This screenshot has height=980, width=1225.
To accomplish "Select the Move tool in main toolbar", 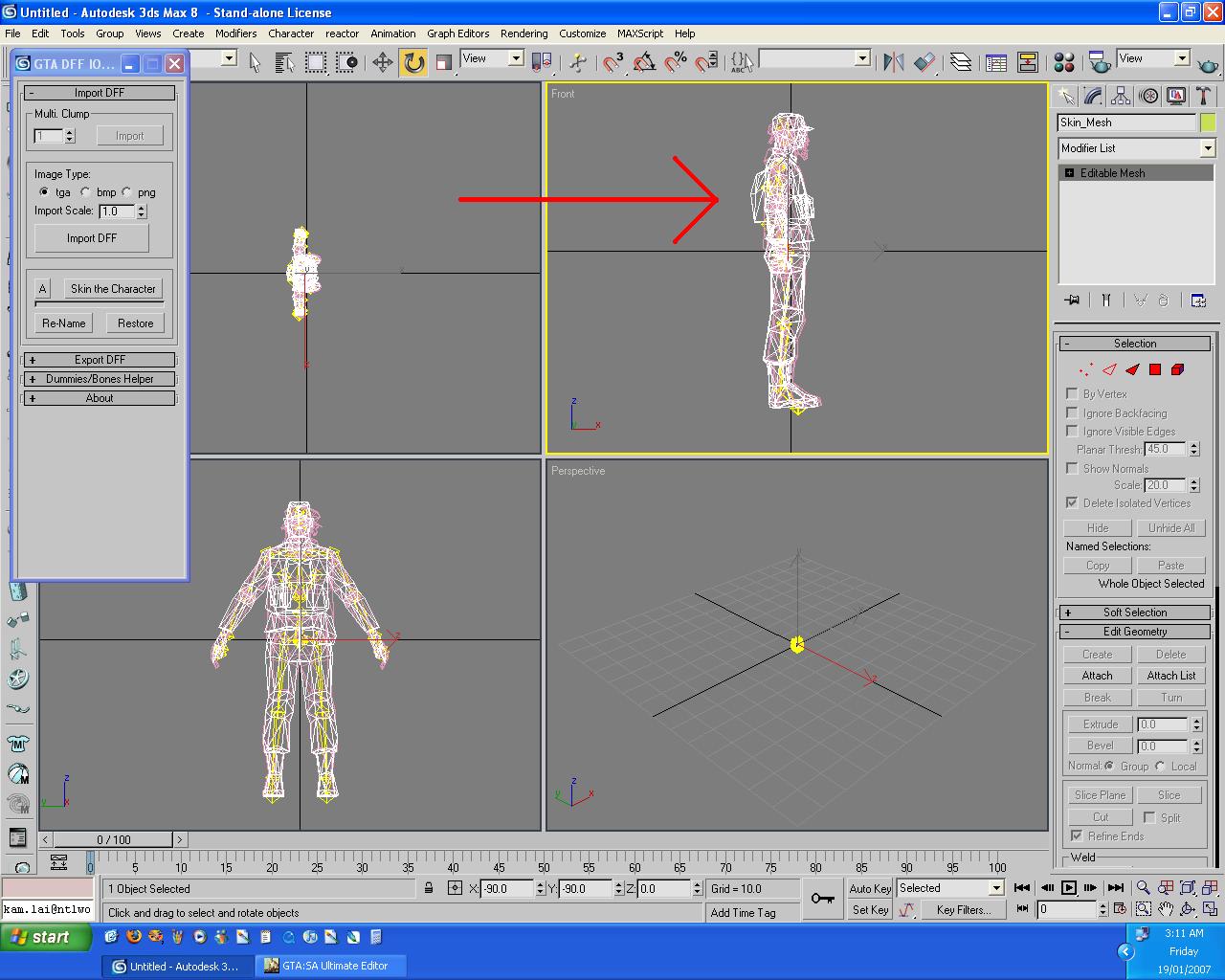I will point(383,63).
